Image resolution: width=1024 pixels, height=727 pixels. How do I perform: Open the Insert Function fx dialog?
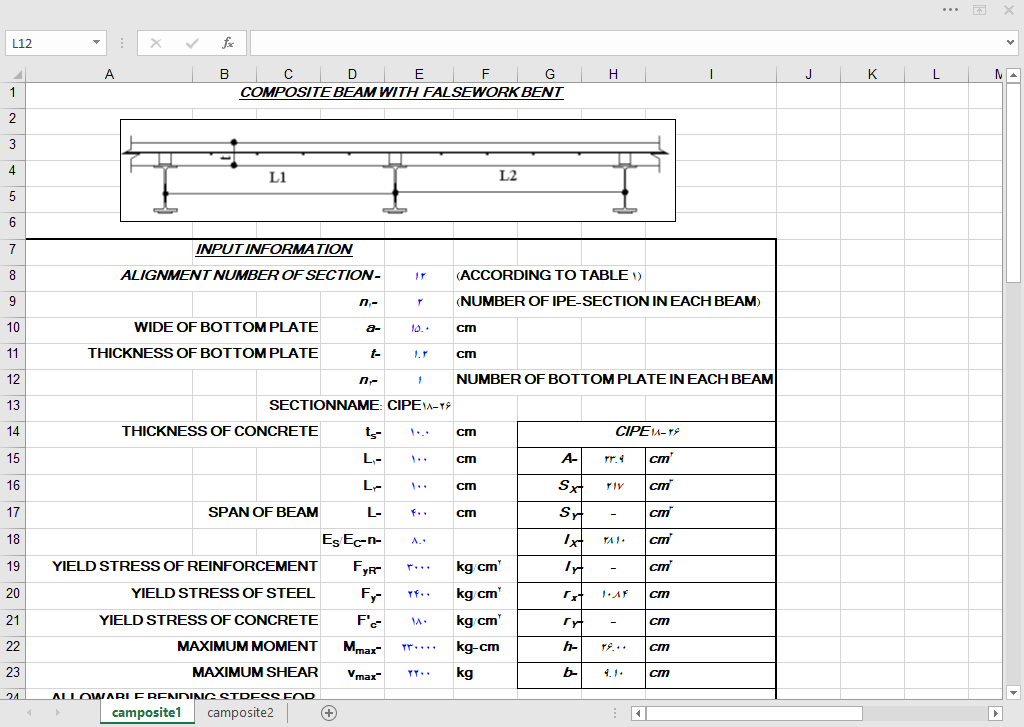(228, 43)
